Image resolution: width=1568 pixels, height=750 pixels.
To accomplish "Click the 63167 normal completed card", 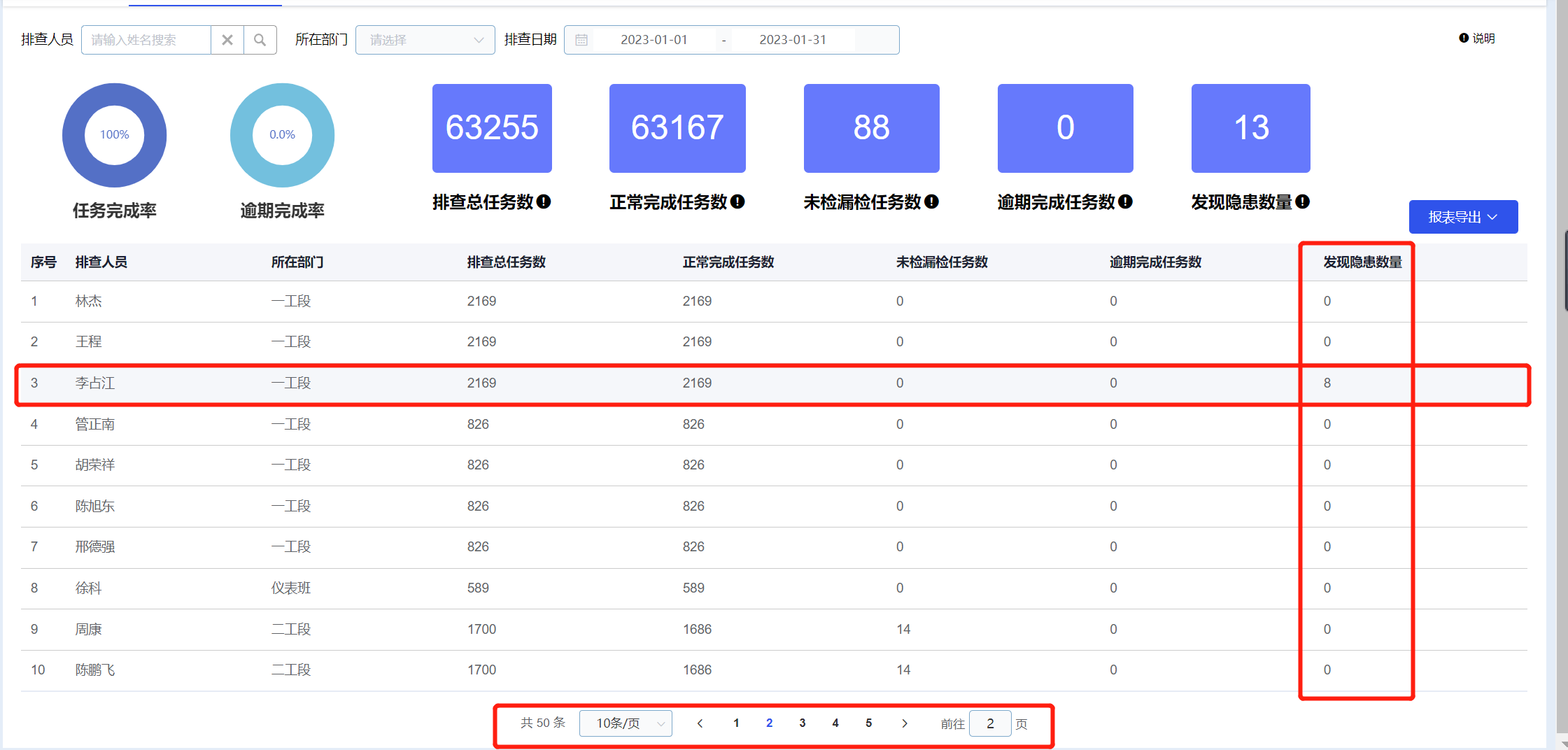I will point(677,128).
